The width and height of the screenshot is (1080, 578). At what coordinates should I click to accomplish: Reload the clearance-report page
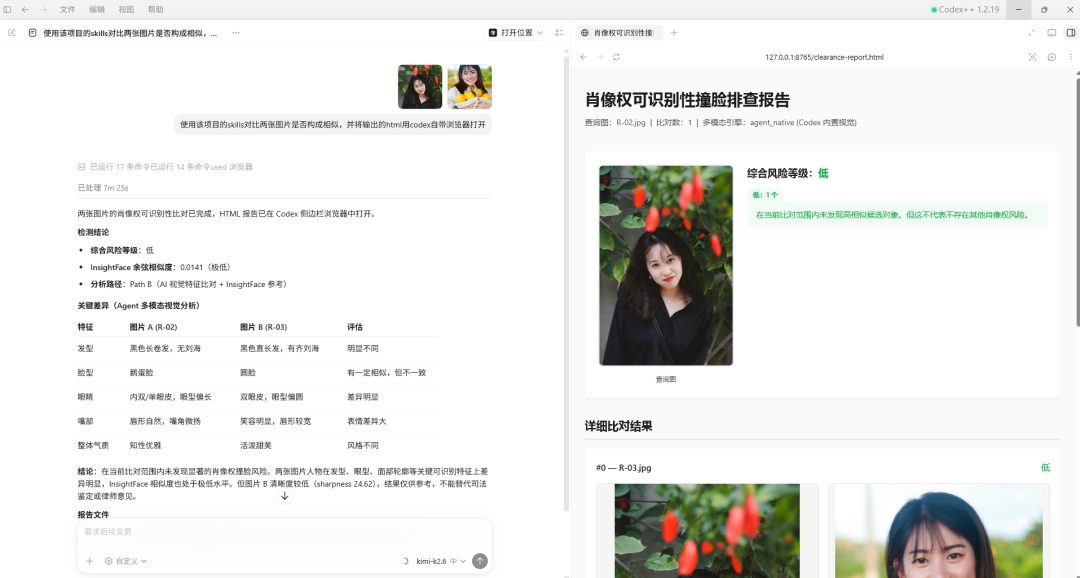tap(616, 57)
